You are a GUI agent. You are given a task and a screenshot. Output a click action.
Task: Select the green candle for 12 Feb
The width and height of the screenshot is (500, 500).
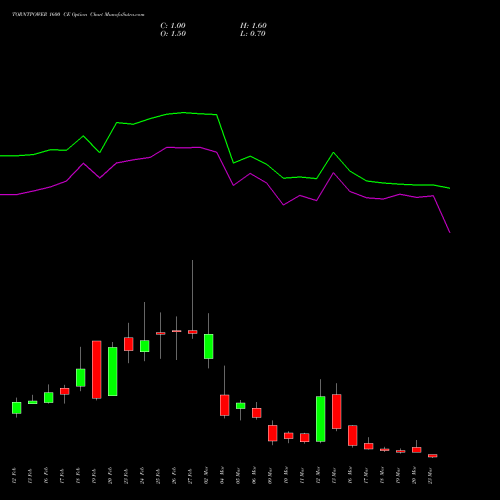pyautogui.click(x=17, y=408)
